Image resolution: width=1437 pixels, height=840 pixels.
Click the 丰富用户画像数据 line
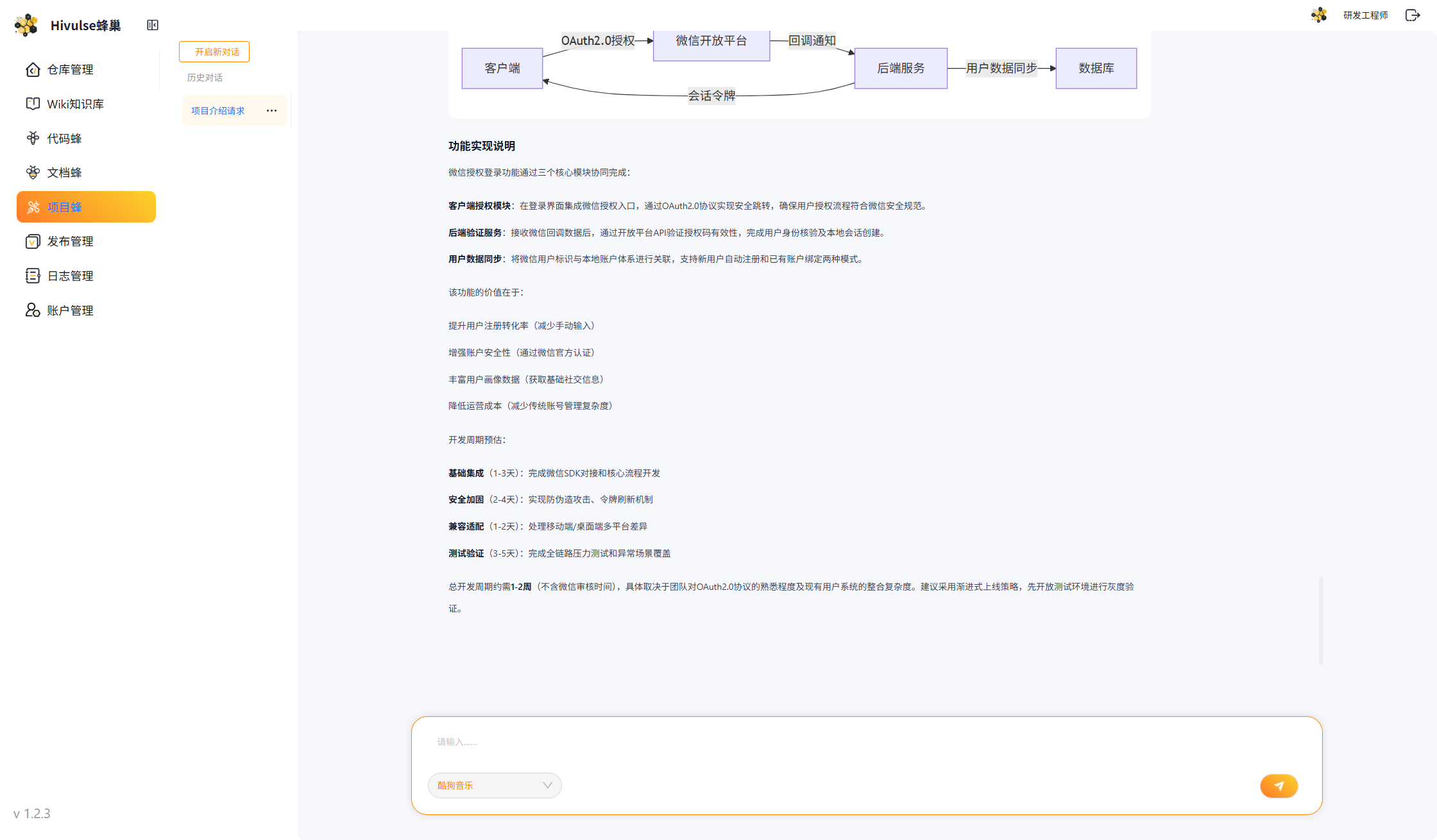pyautogui.click(x=526, y=380)
